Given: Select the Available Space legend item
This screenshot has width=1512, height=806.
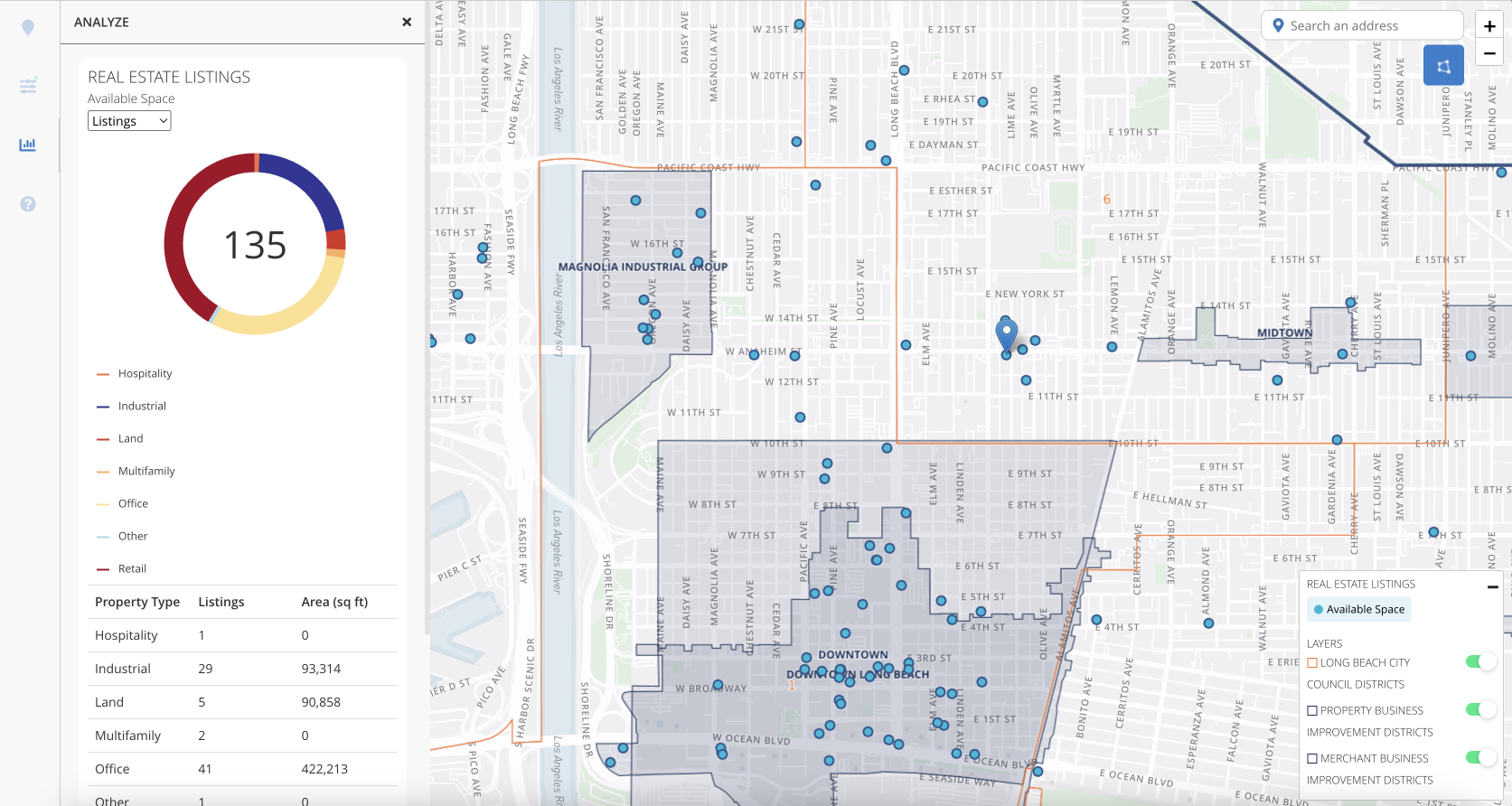Looking at the screenshot, I should [1359, 609].
